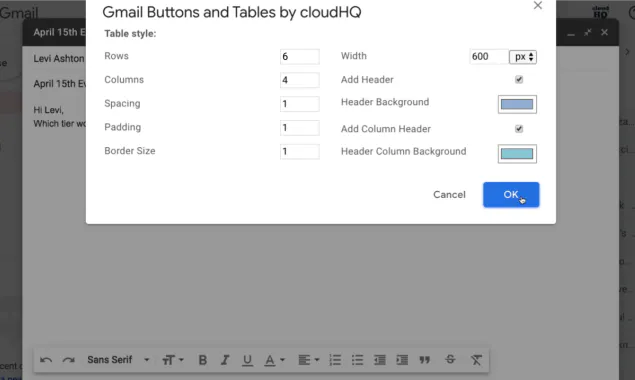Click the Undo icon in compose toolbar
The width and height of the screenshot is (635, 380).
click(x=46, y=360)
